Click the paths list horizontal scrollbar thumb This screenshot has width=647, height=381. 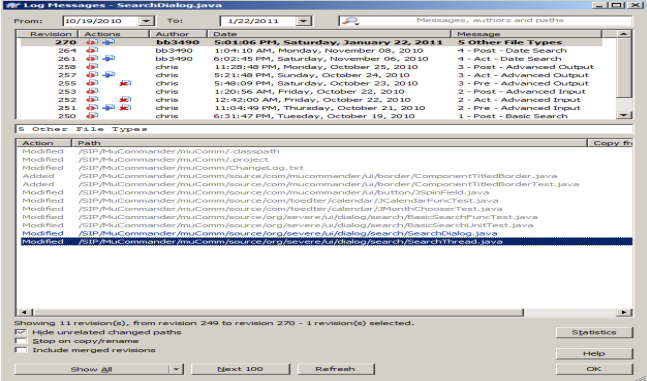278,312
